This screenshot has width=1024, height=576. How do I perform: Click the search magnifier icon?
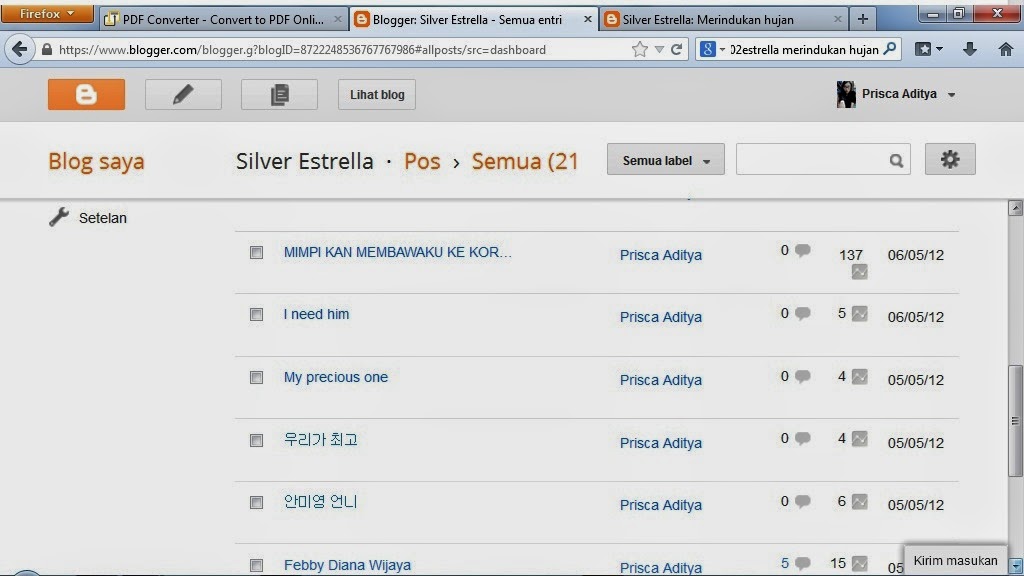(x=896, y=161)
